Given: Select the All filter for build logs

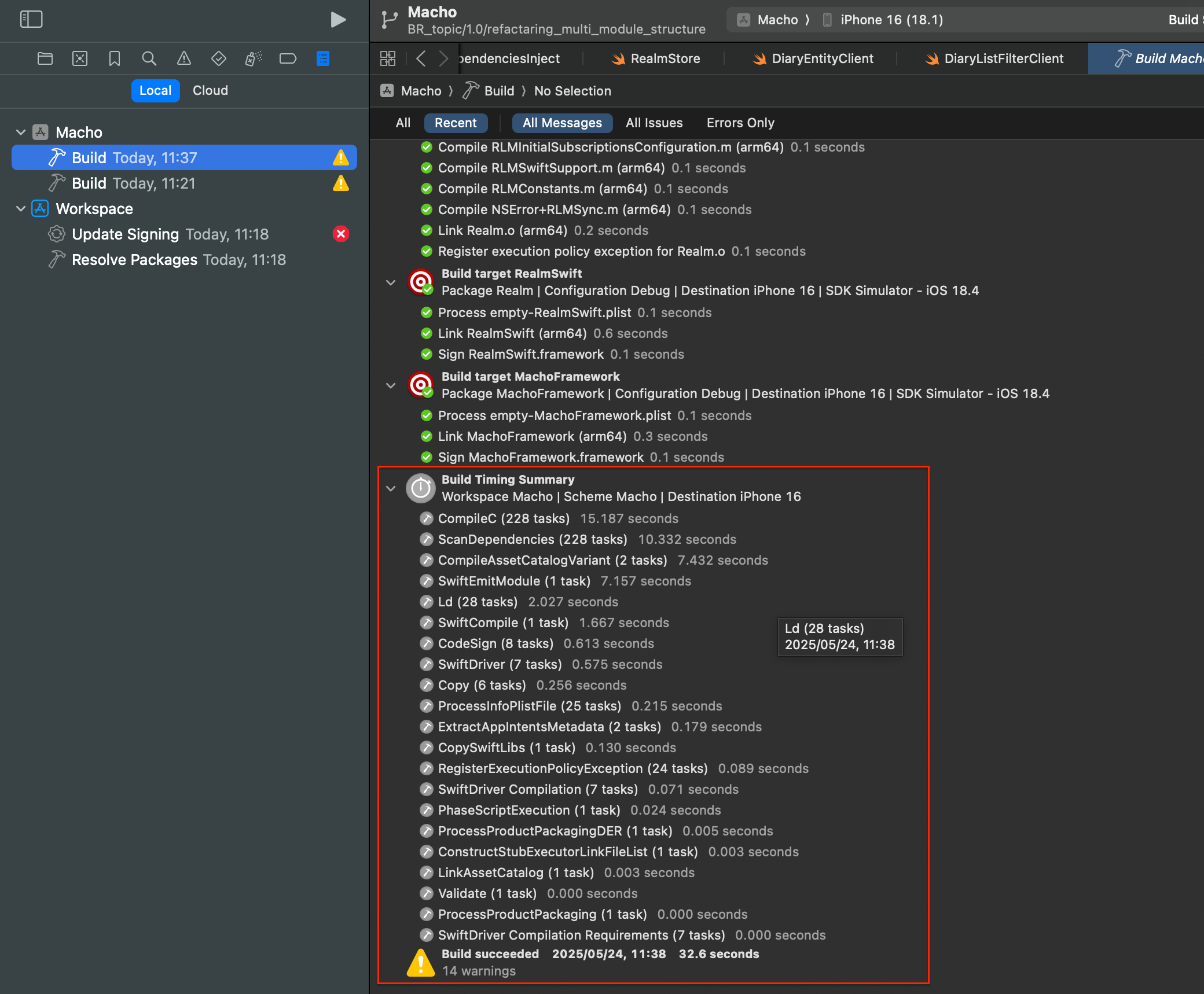Looking at the screenshot, I should pyautogui.click(x=403, y=123).
